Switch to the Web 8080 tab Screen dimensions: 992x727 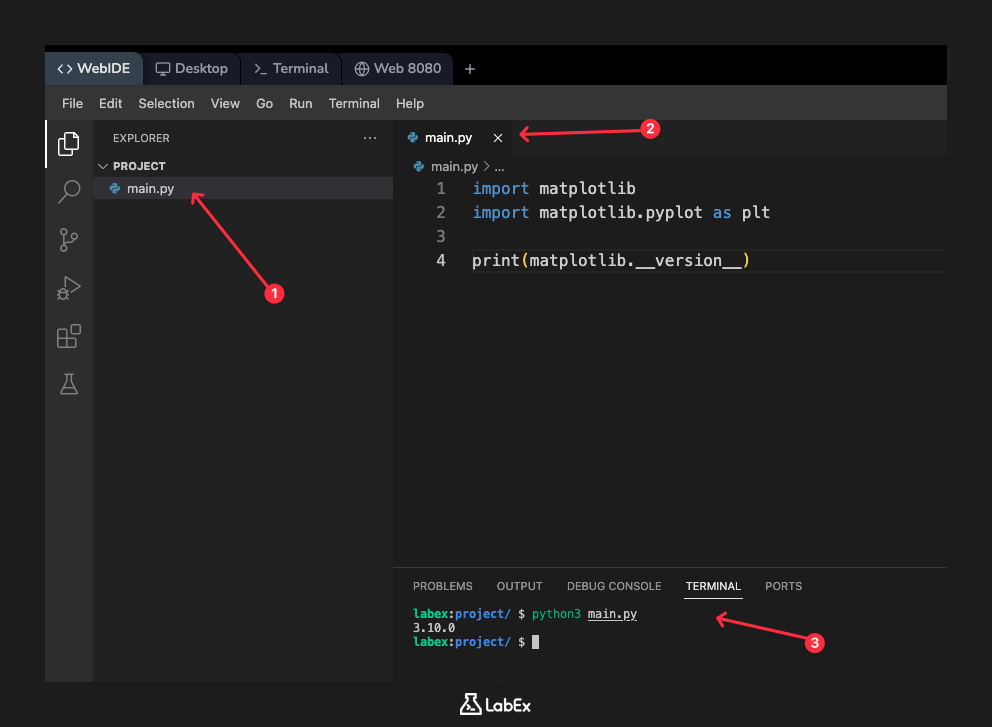(398, 69)
